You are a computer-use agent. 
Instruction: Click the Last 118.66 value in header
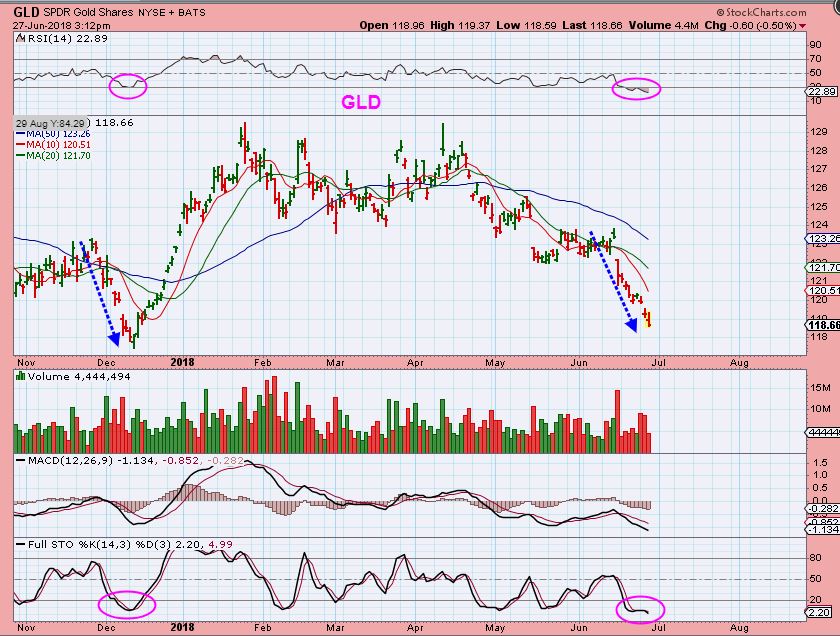tap(592, 25)
